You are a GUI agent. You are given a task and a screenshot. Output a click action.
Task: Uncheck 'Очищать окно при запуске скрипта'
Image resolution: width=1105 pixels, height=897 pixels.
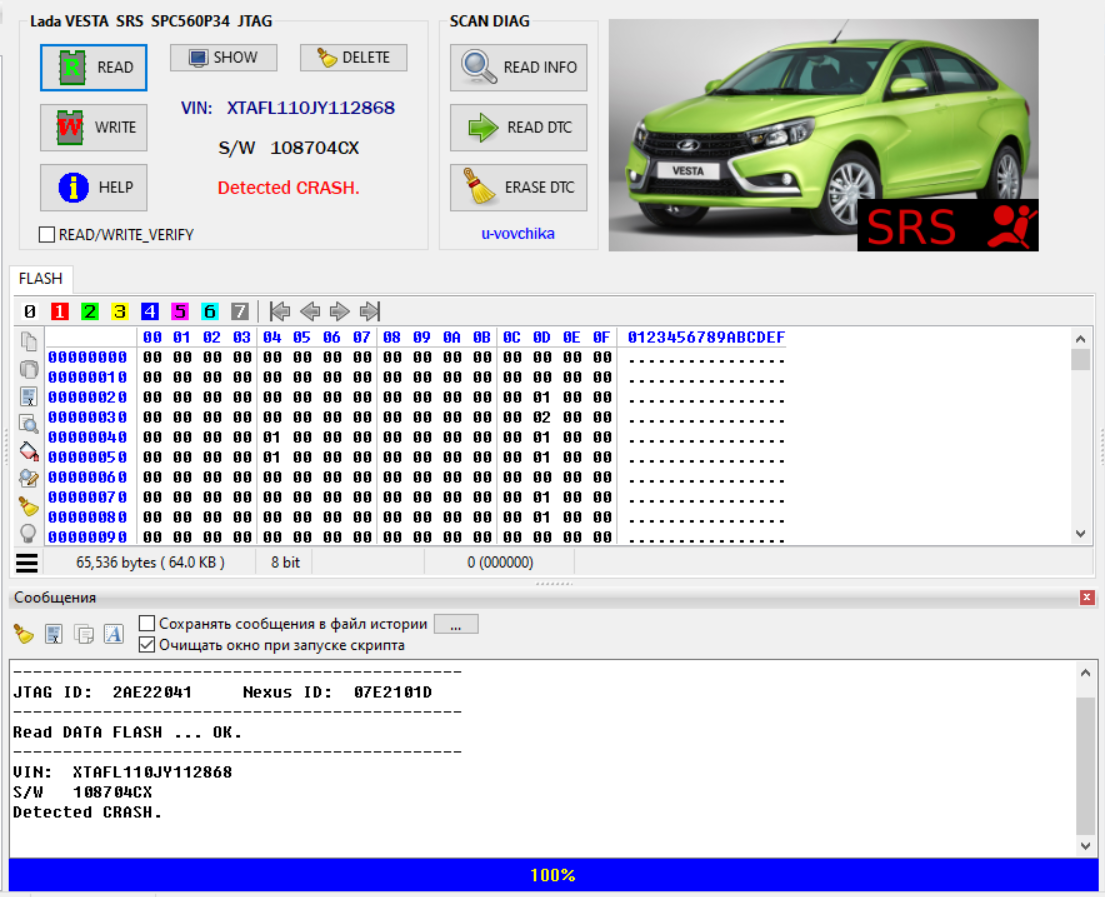[x=147, y=645]
